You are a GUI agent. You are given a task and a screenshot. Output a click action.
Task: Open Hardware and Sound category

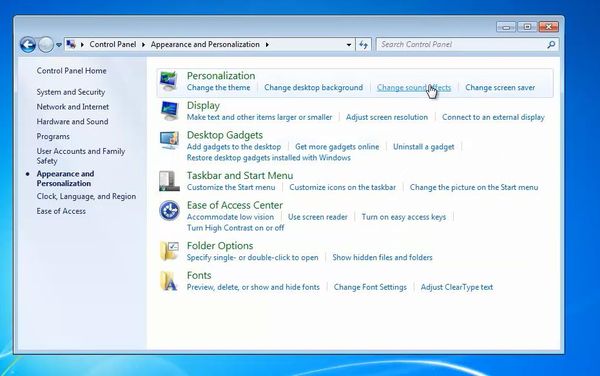72,122
